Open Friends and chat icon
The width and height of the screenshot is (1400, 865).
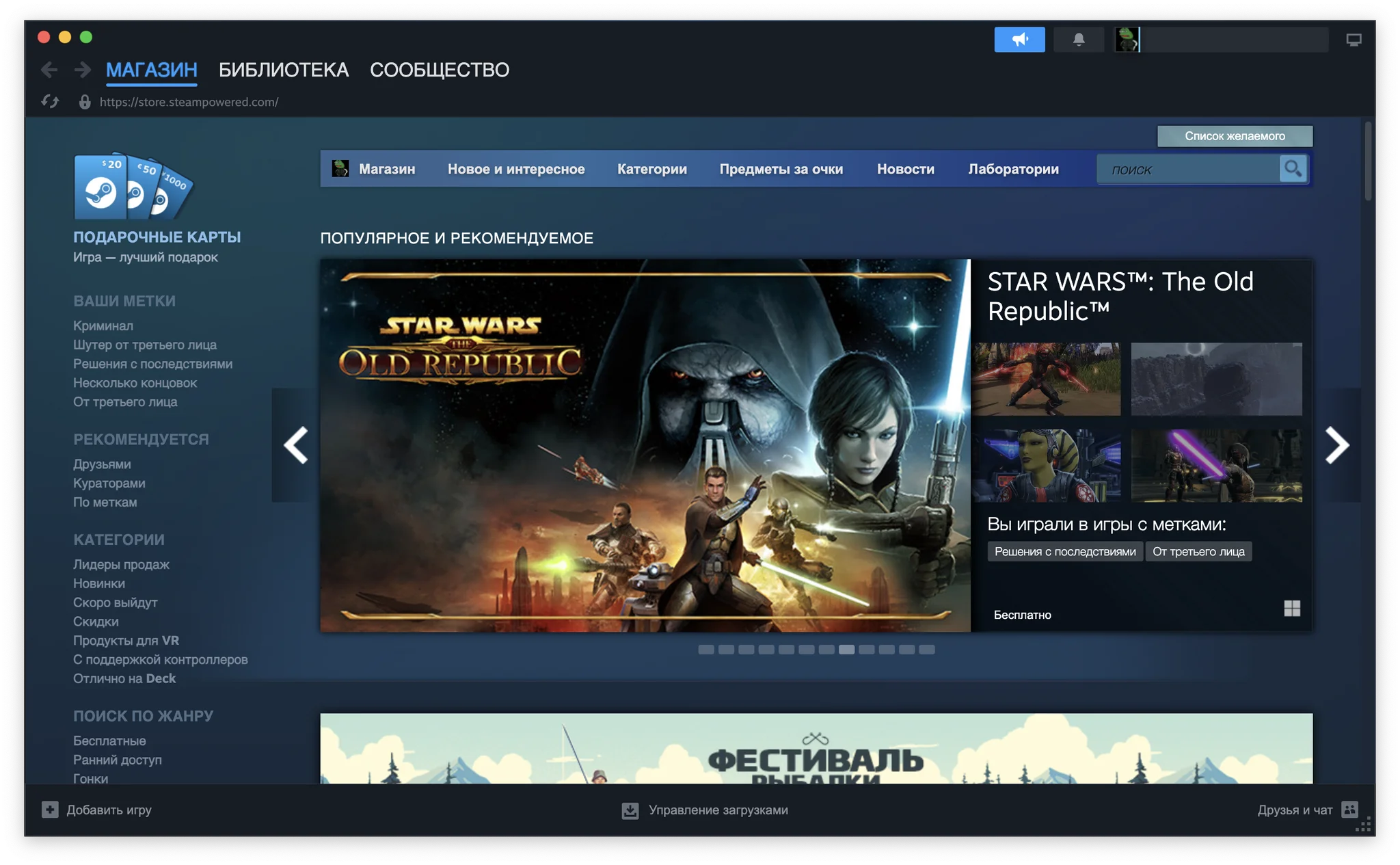[1349, 810]
